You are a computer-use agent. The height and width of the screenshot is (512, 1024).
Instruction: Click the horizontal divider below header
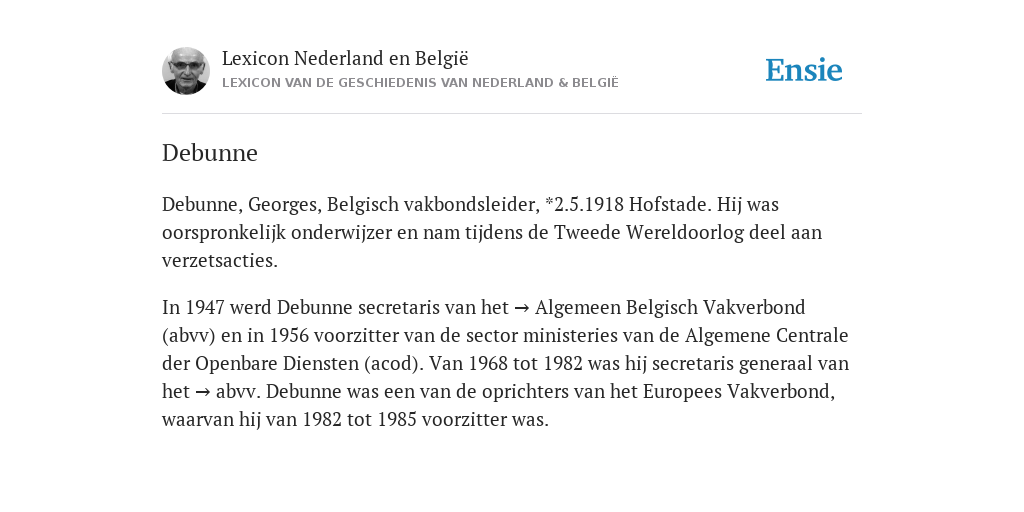[x=512, y=114]
